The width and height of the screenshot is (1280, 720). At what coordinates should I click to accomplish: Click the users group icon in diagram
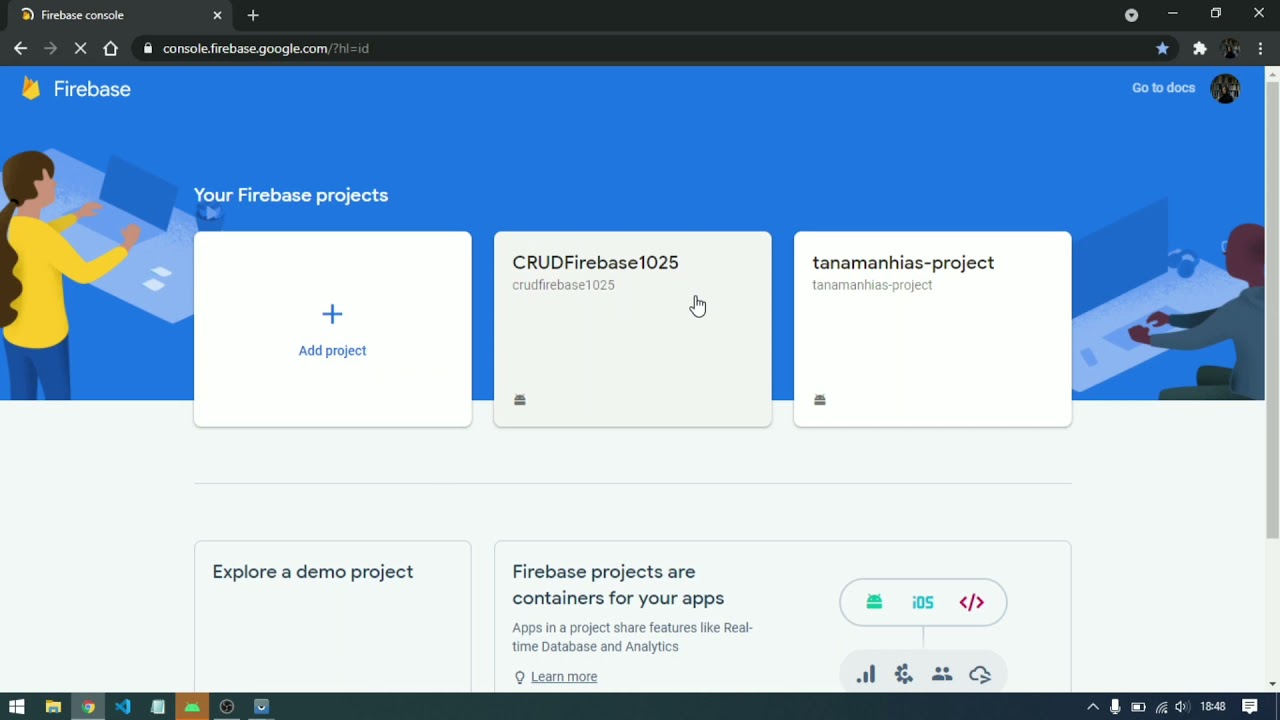coord(942,675)
